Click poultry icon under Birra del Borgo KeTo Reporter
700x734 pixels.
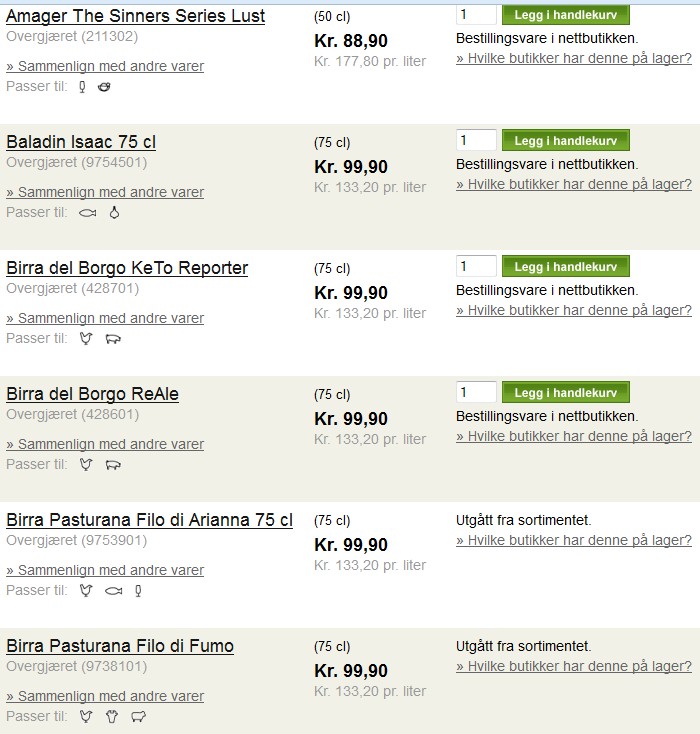(x=86, y=338)
